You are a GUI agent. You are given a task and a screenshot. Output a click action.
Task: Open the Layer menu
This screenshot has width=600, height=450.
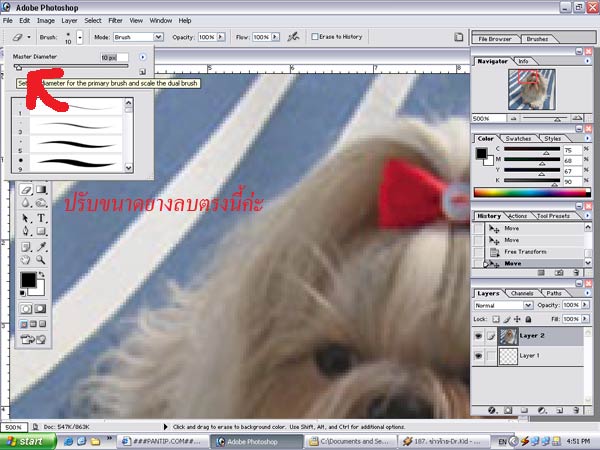[69, 21]
